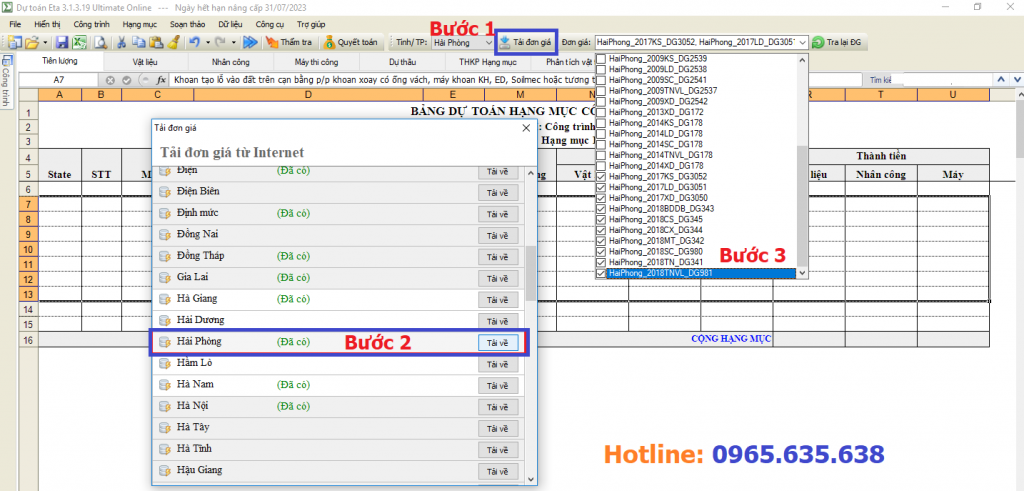Screen dimensions: 1024x491
Task: Collapse the Đơn giá combo box
Action: pyautogui.click(x=801, y=43)
